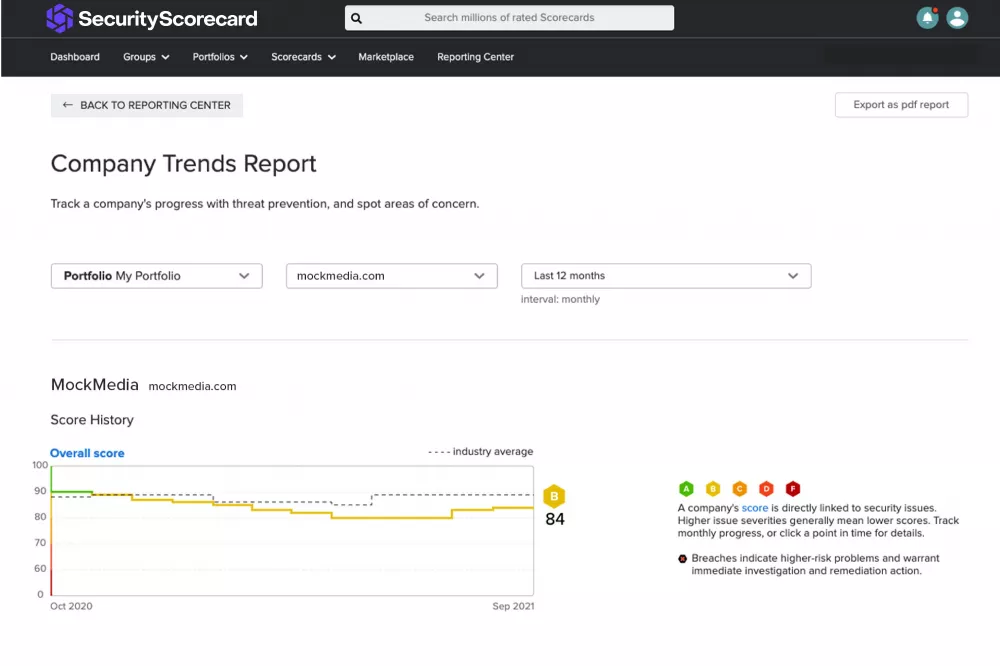
Task: Click Export as pdf report
Action: click(x=901, y=105)
